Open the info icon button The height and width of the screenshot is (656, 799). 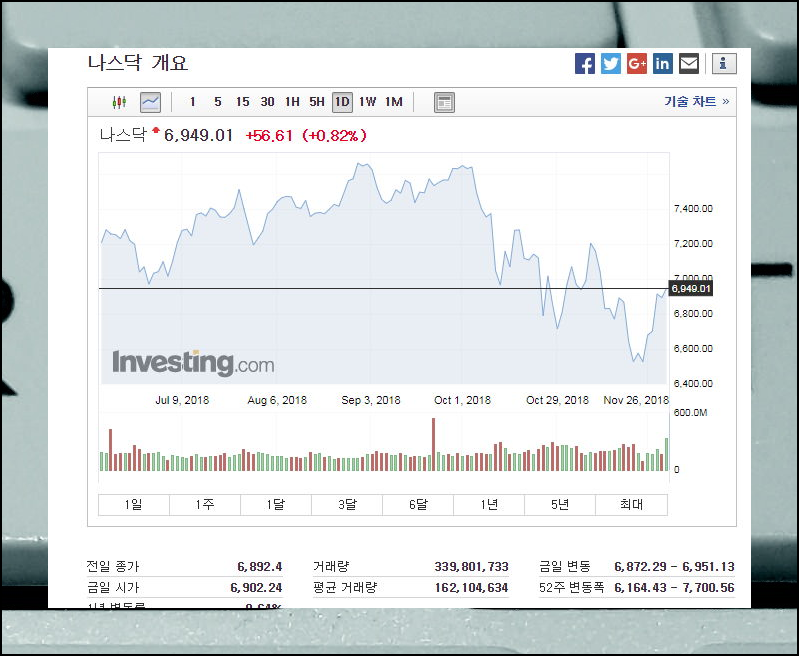pyautogui.click(x=724, y=64)
